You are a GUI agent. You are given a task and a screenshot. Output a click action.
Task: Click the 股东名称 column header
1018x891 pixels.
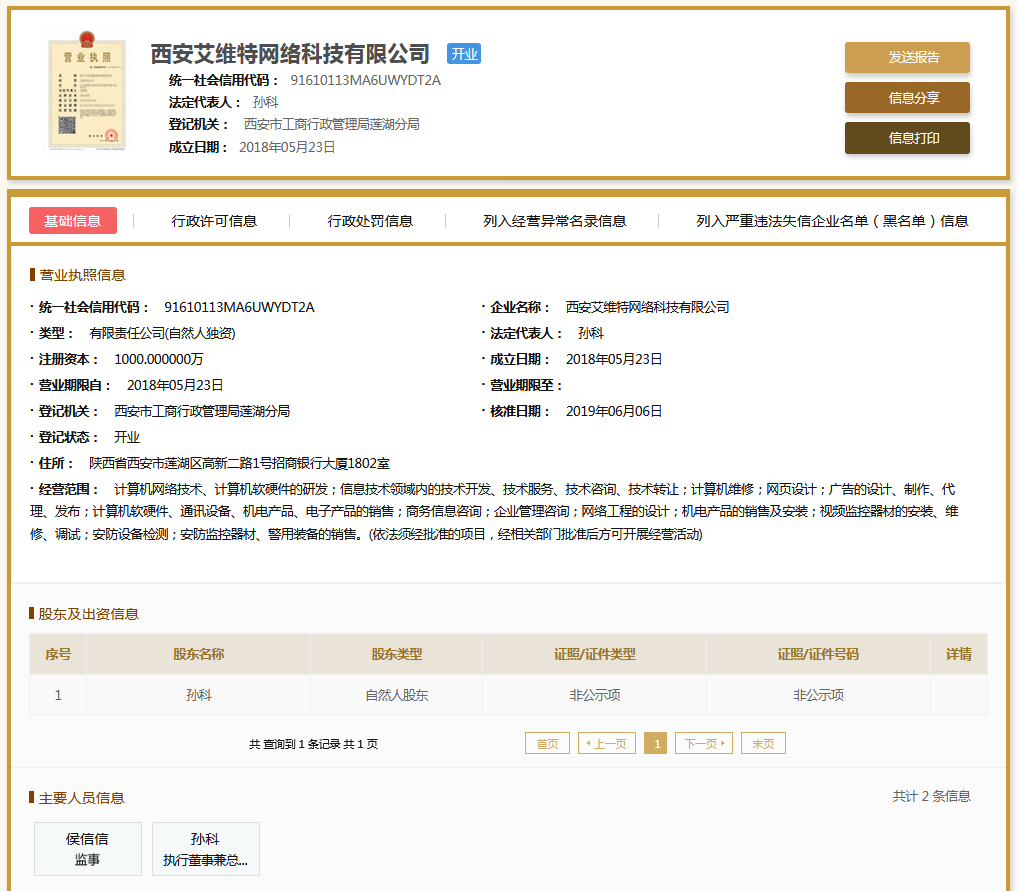198,654
